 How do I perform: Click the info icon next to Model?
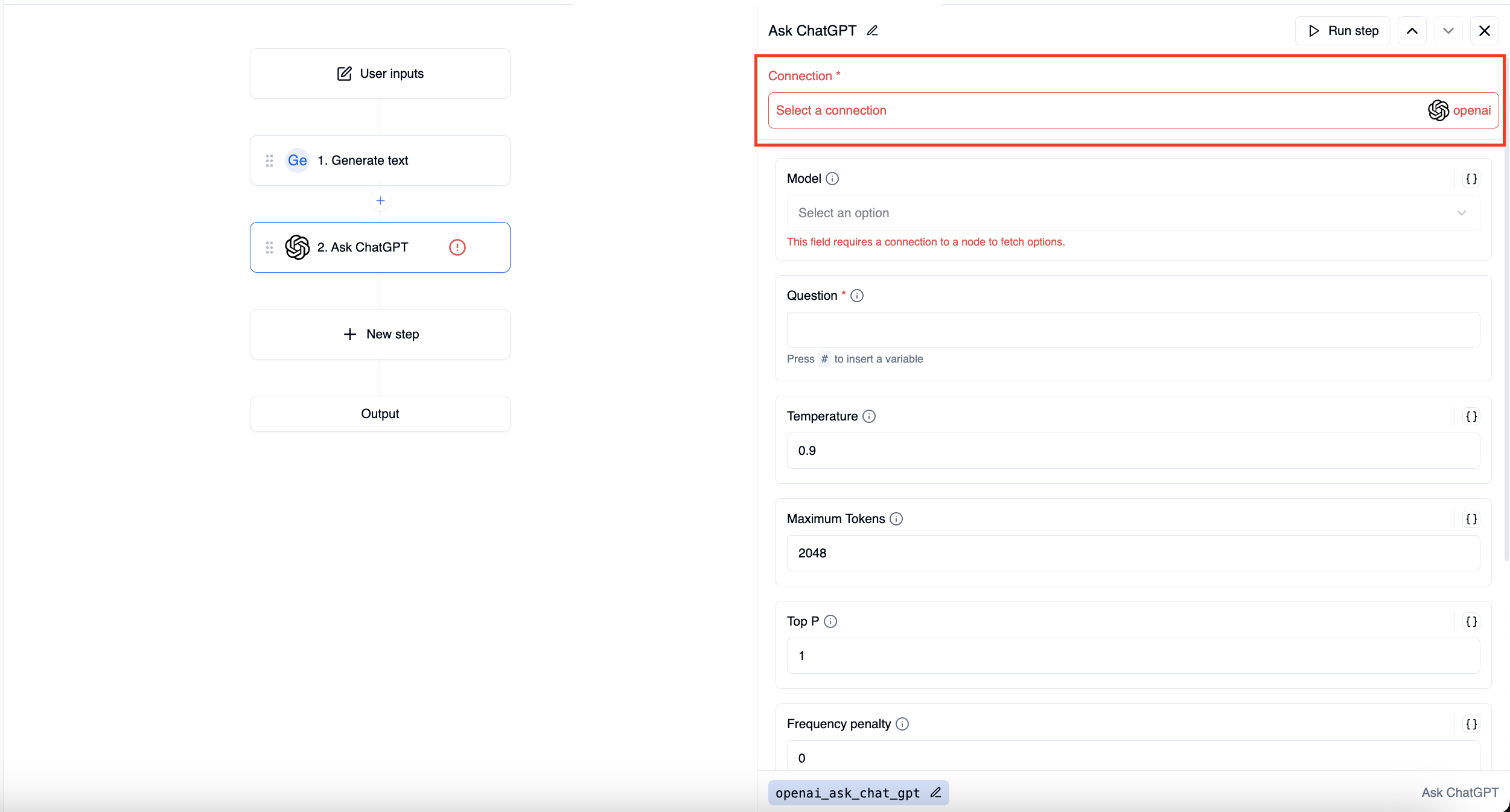pyautogui.click(x=832, y=179)
